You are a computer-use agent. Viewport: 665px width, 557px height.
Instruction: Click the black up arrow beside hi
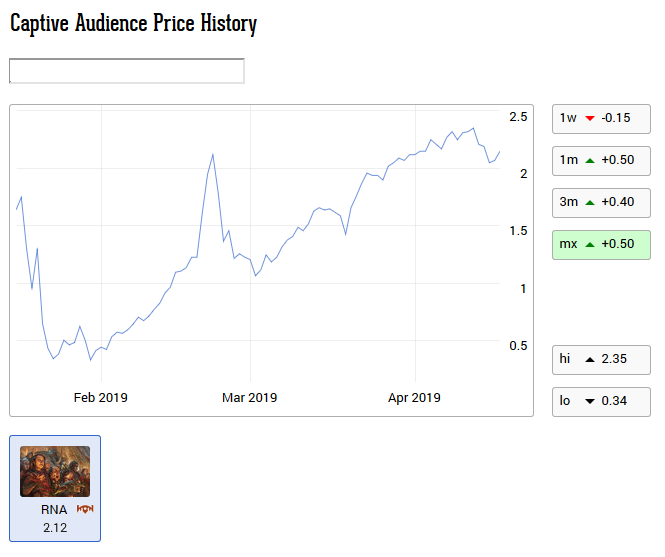(590, 359)
